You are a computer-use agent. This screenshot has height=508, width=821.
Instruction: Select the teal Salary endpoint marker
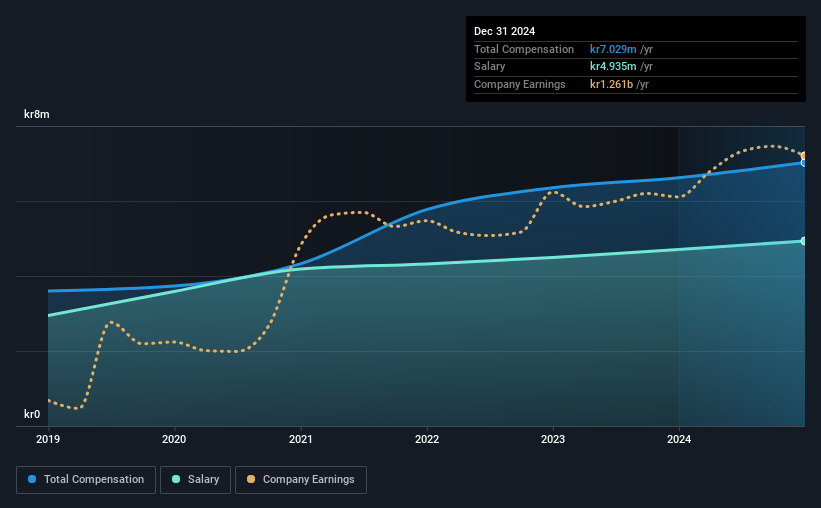(804, 241)
